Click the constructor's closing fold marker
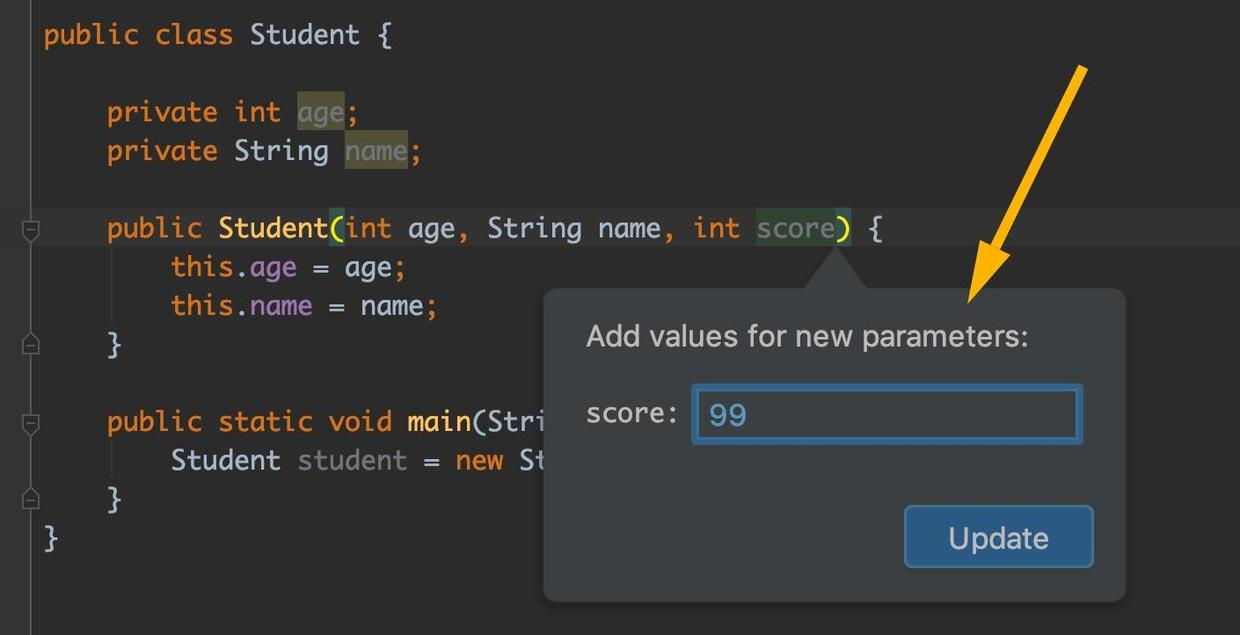This screenshot has width=1240, height=635. pos(31,345)
